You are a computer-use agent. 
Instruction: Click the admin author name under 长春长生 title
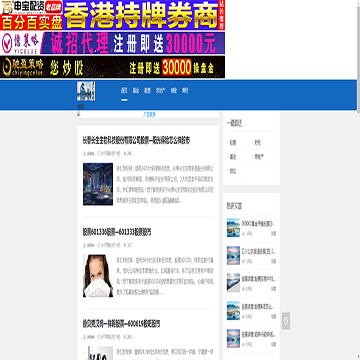coord(91,154)
